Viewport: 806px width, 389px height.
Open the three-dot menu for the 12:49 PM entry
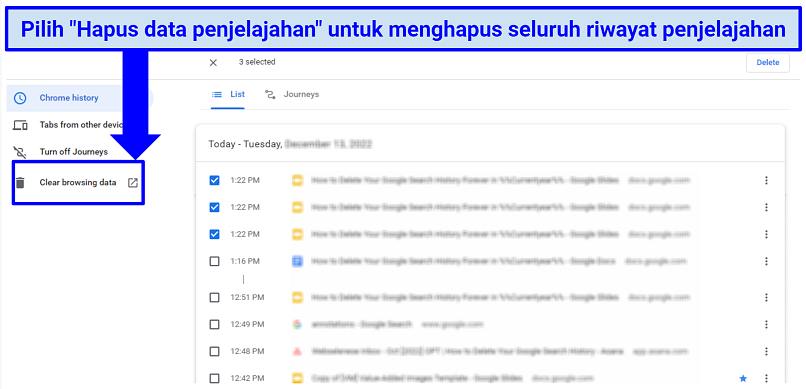[x=766, y=324]
